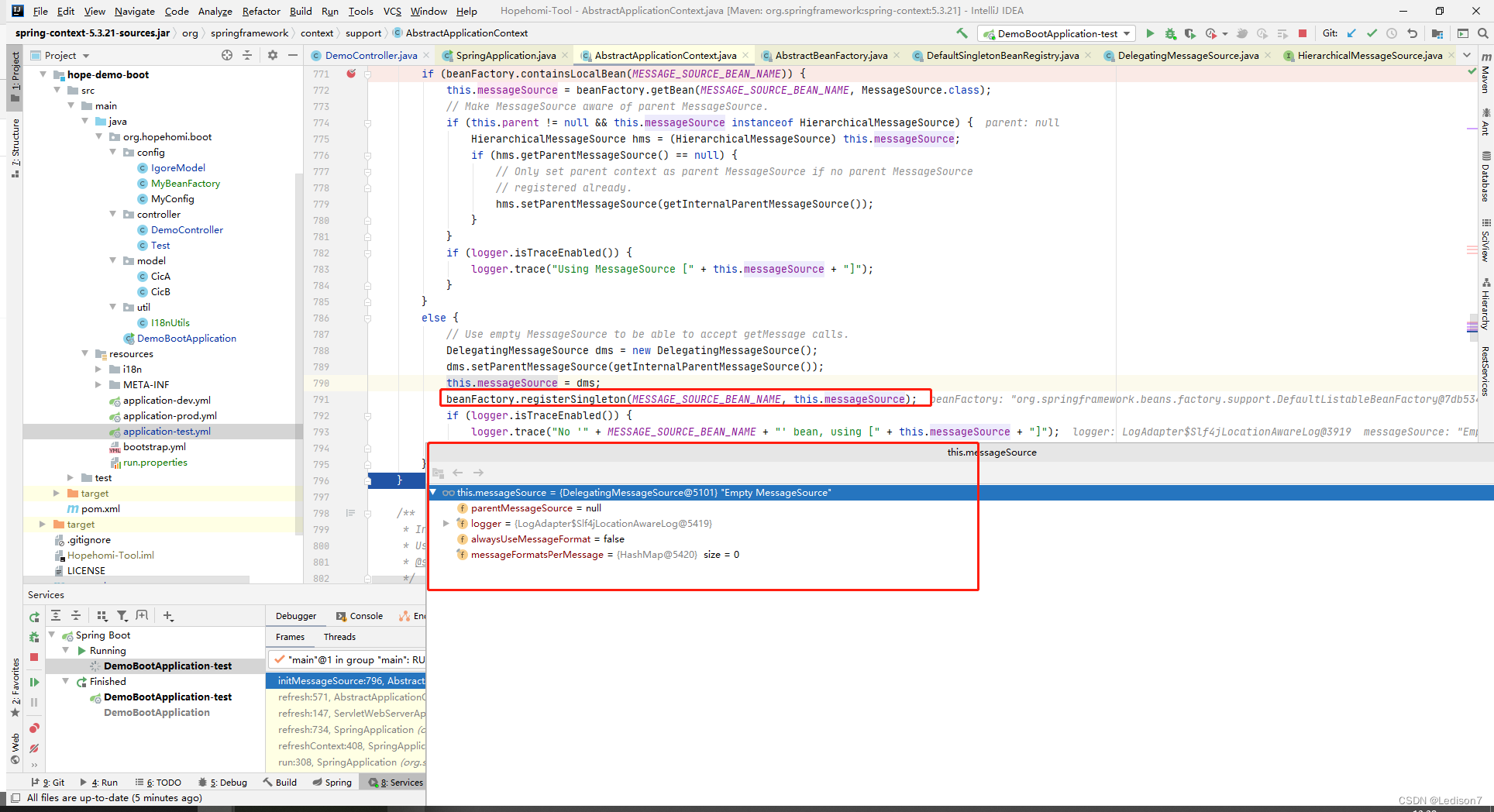This screenshot has width=1494, height=812.
Task: Collapse the Finished services group
Action: click(66, 681)
